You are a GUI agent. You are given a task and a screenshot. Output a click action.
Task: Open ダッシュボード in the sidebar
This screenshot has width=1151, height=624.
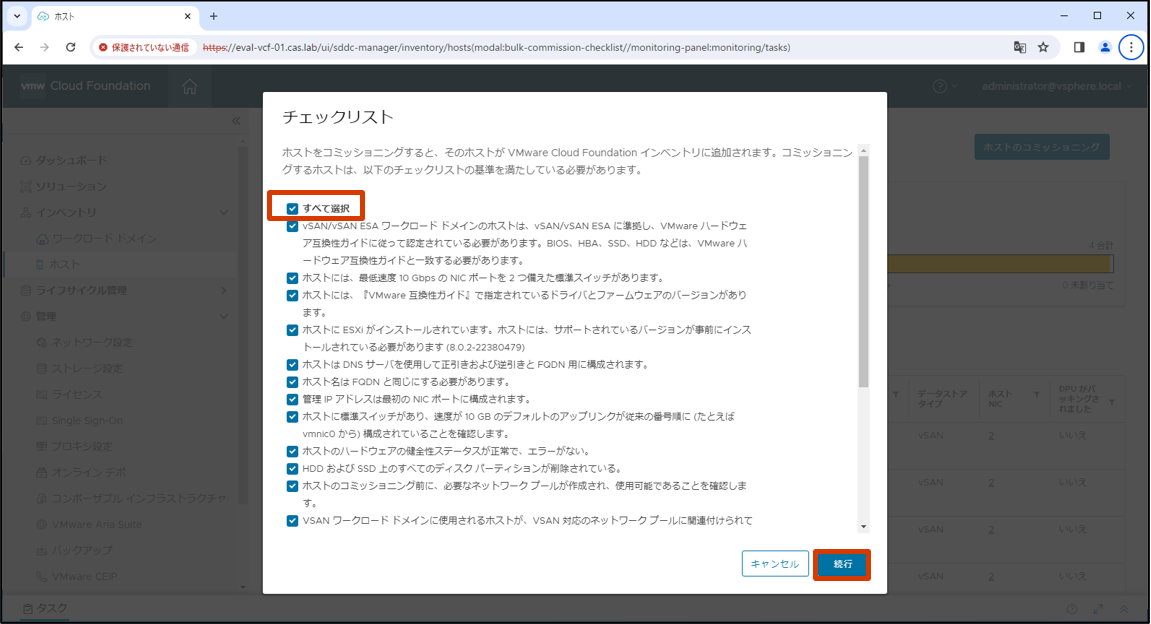click(71, 160)
